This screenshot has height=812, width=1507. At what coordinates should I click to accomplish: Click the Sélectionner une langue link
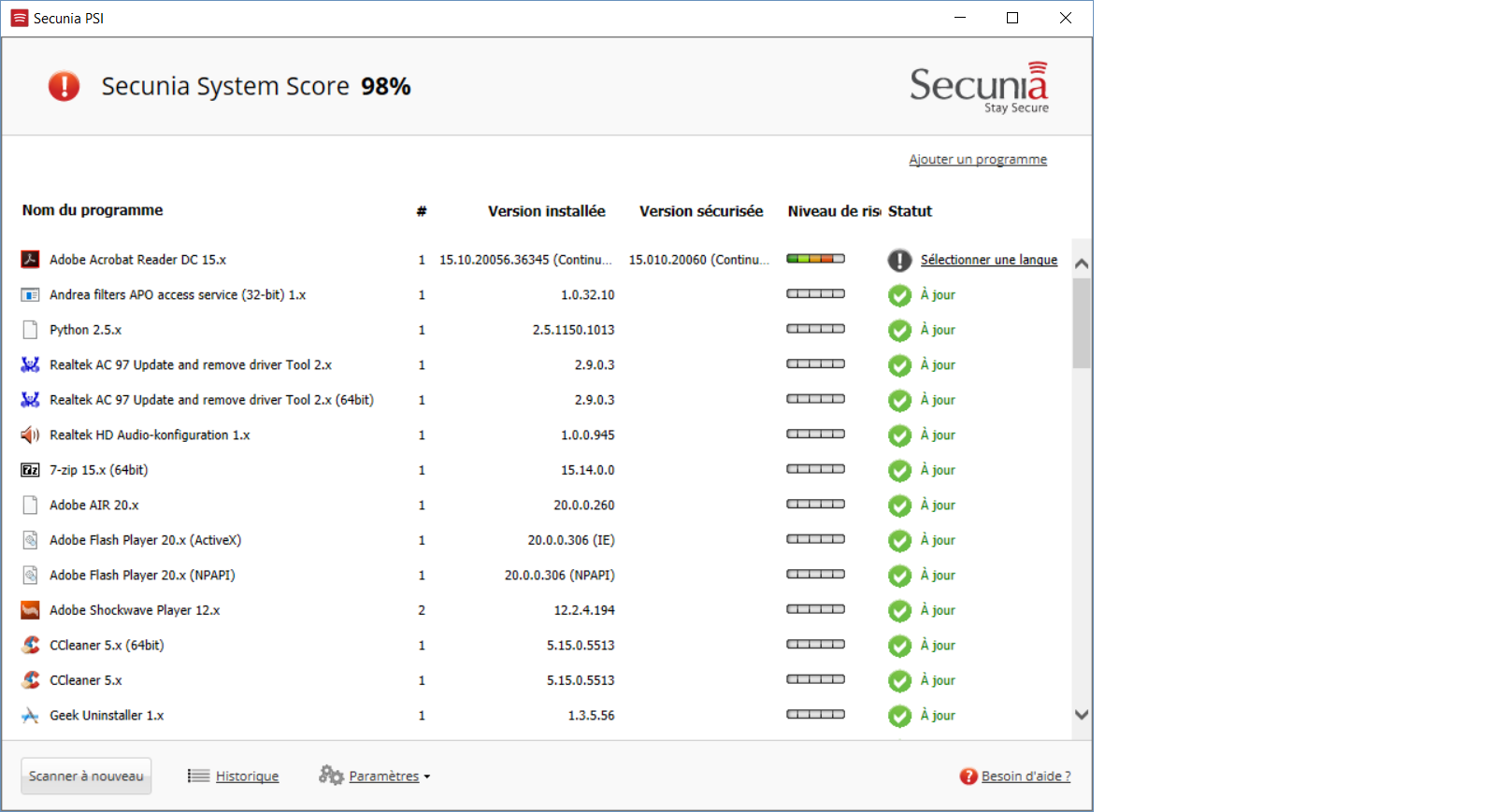989,260
